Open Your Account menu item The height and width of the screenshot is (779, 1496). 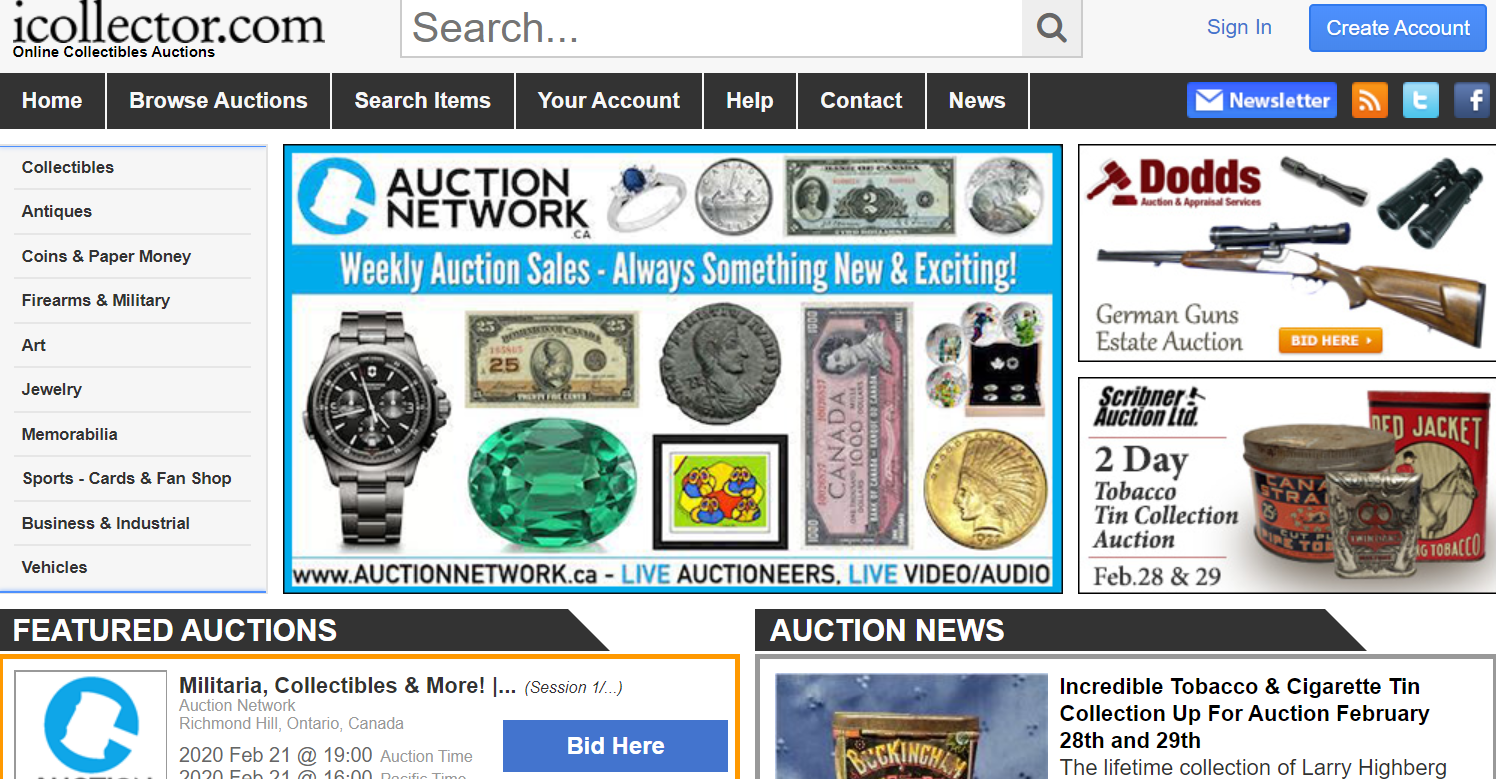(609, 101)
